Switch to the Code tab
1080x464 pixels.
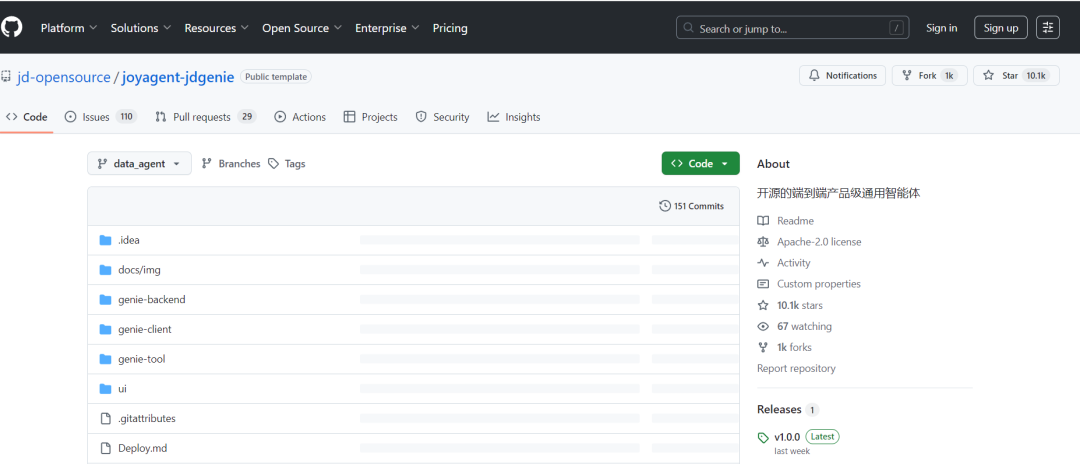click(26, 117)
